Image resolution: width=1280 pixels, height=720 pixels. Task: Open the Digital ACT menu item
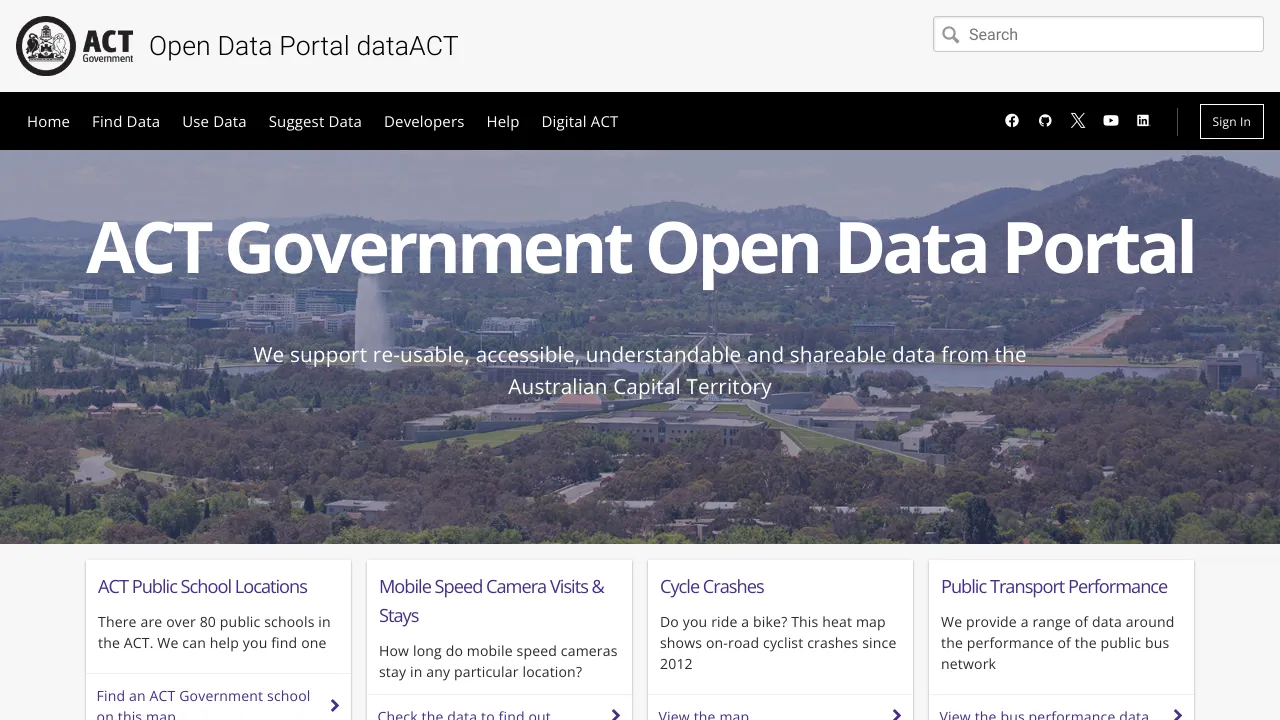tap(580, 122)
